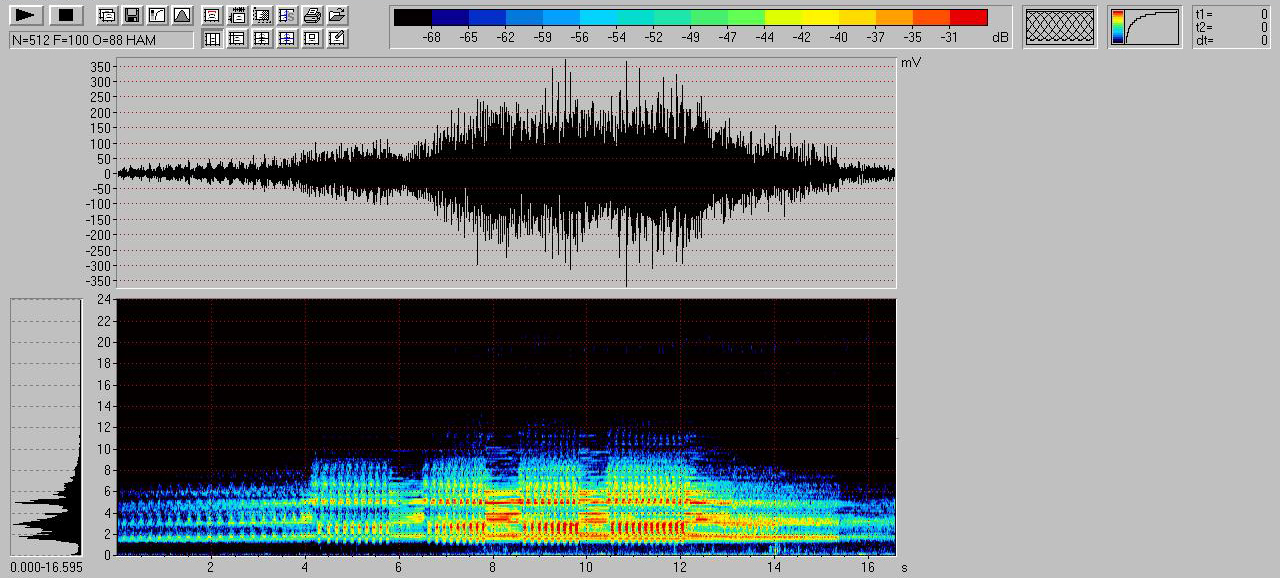Click the icon with blue line and S
Screen dimensions: 1280x578
(x=287, y=15)
